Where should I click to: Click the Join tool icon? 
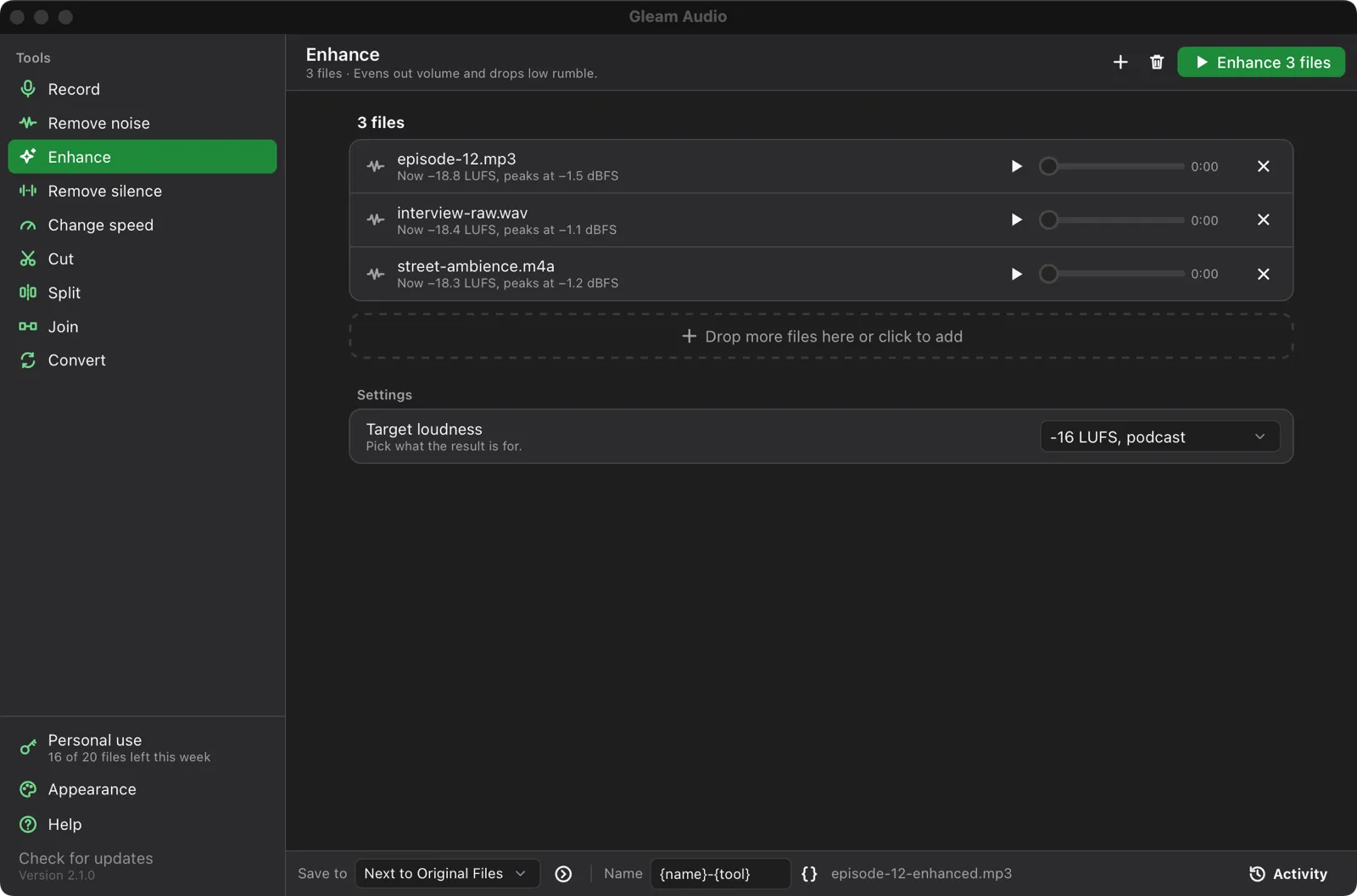[x=28, y=326]
